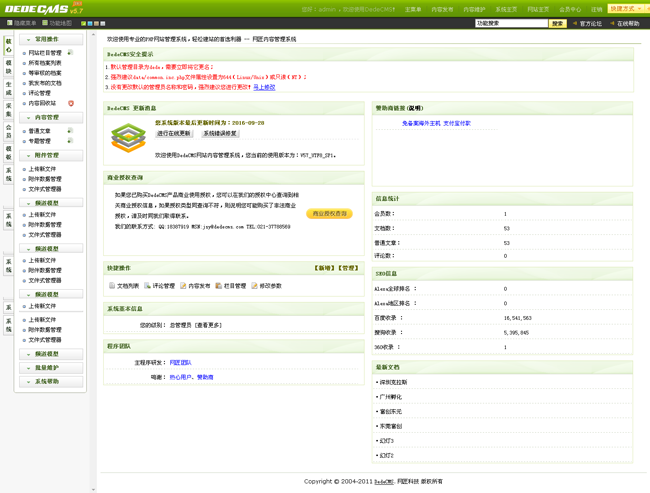This screenshot has height=493, width=650.
Task: Click 注销 to log out
Action: 597,9
